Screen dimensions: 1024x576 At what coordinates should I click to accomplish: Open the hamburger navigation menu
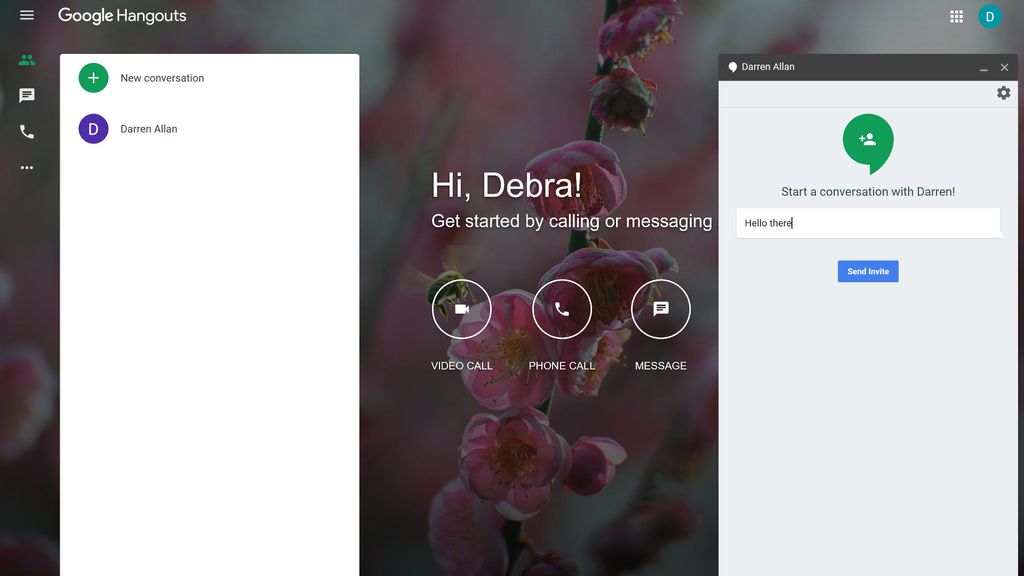[x=25, y=16]
